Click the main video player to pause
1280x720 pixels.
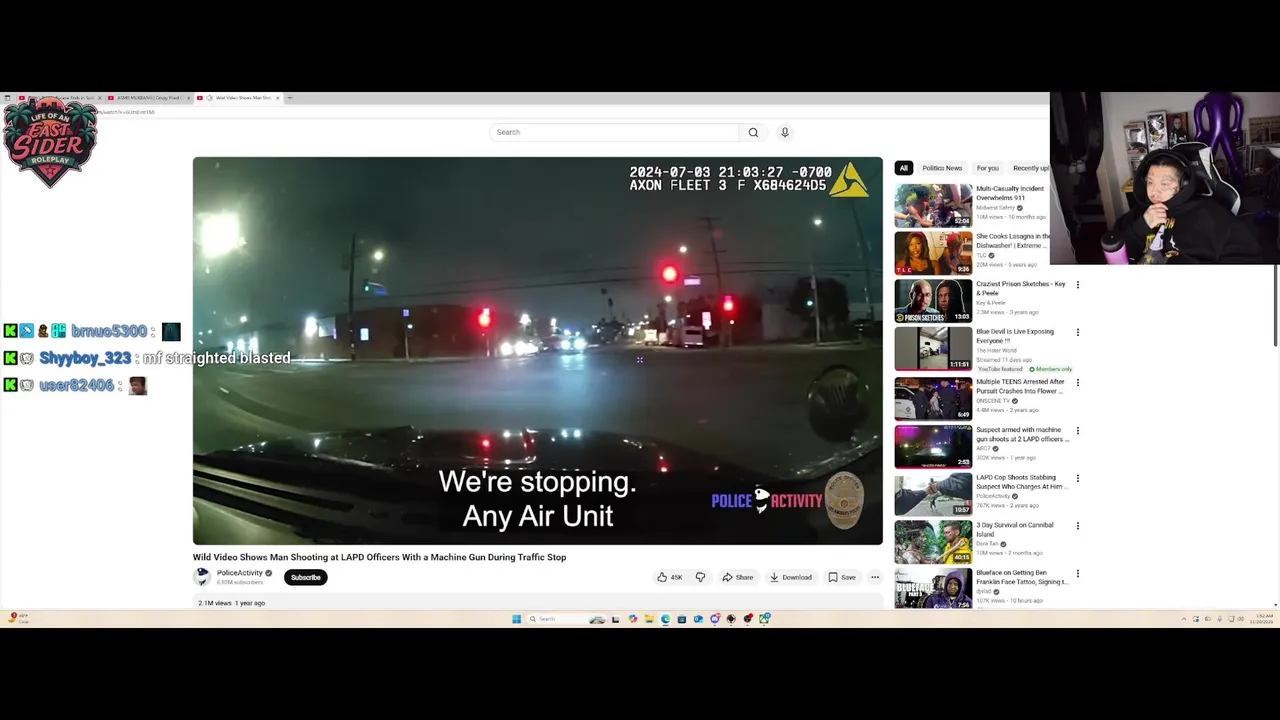[x=538, y=351]
